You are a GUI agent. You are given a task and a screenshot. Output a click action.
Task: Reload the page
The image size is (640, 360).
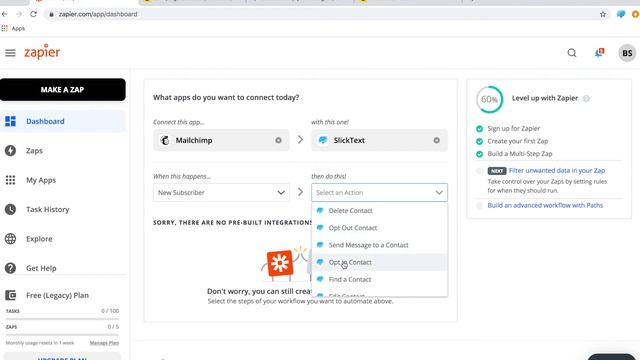[33, 14]
